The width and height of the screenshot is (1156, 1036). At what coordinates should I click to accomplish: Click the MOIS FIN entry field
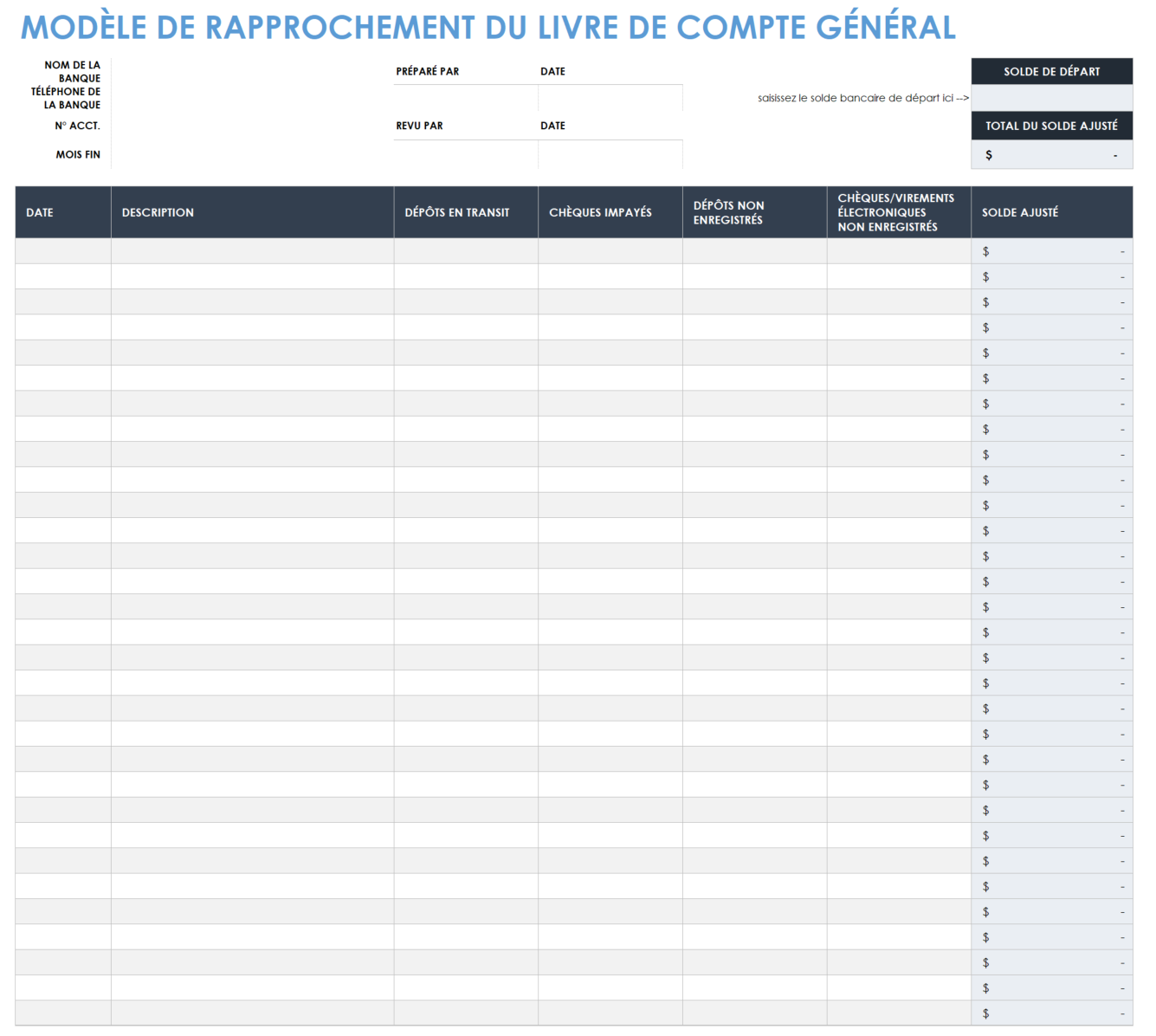click(252, 154)
